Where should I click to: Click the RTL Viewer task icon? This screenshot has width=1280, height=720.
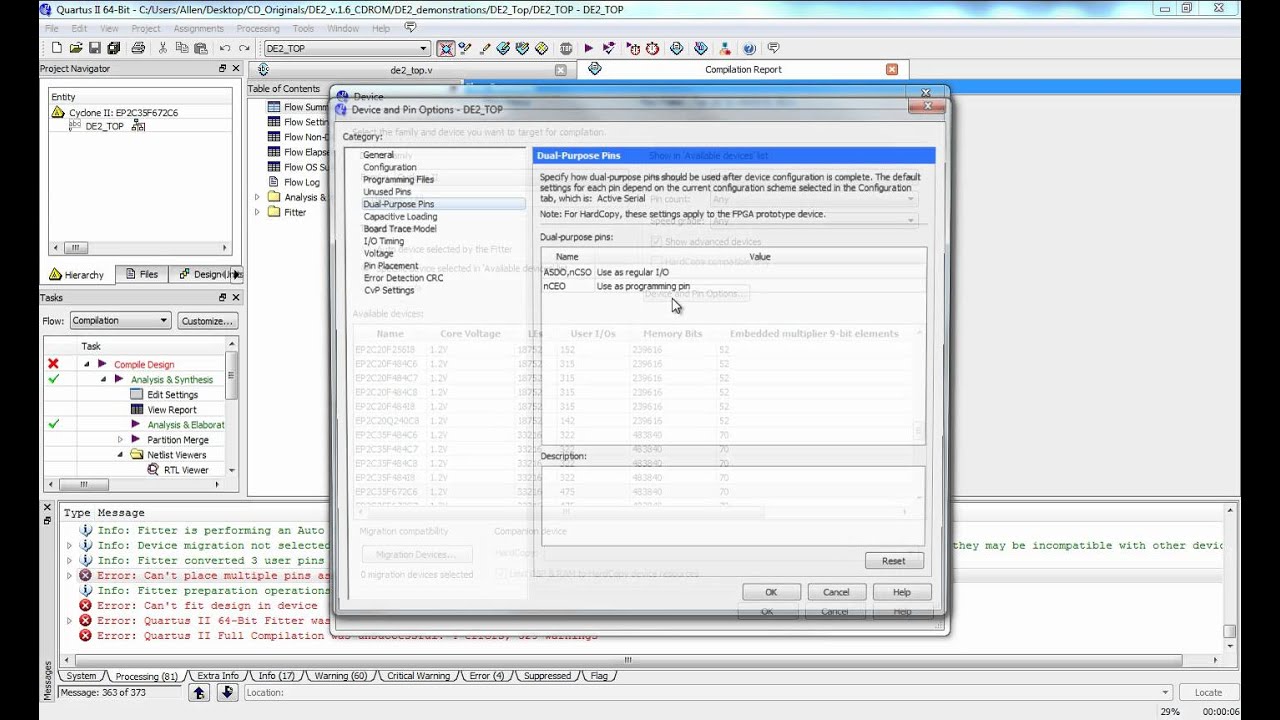pyautogui.click(x=153, y=469)
